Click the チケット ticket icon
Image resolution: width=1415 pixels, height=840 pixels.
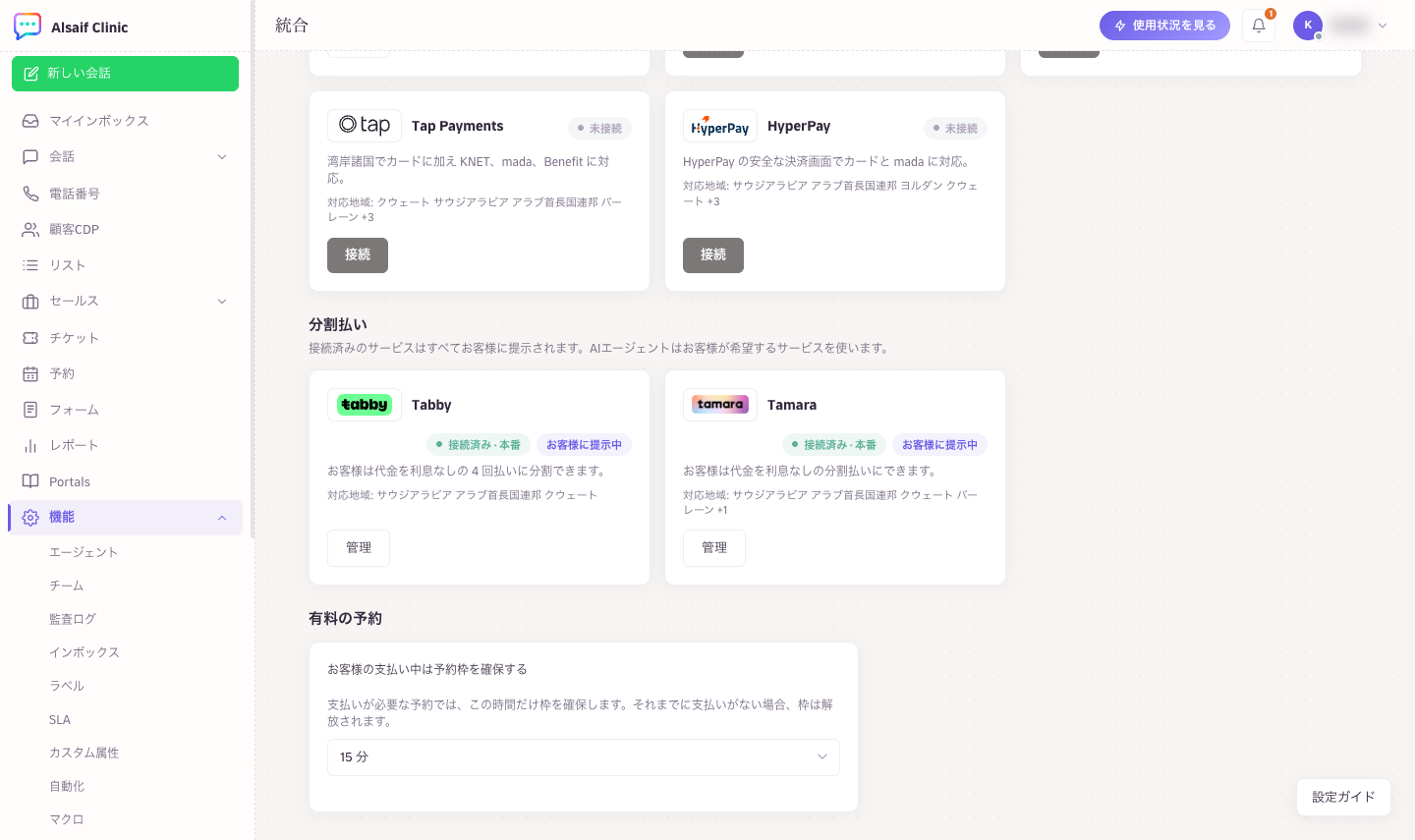click(30, 338)
